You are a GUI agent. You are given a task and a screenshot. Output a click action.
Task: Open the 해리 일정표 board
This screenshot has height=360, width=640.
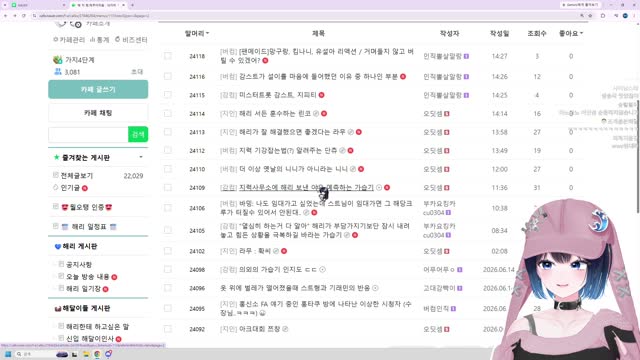(x=89, y=227)
